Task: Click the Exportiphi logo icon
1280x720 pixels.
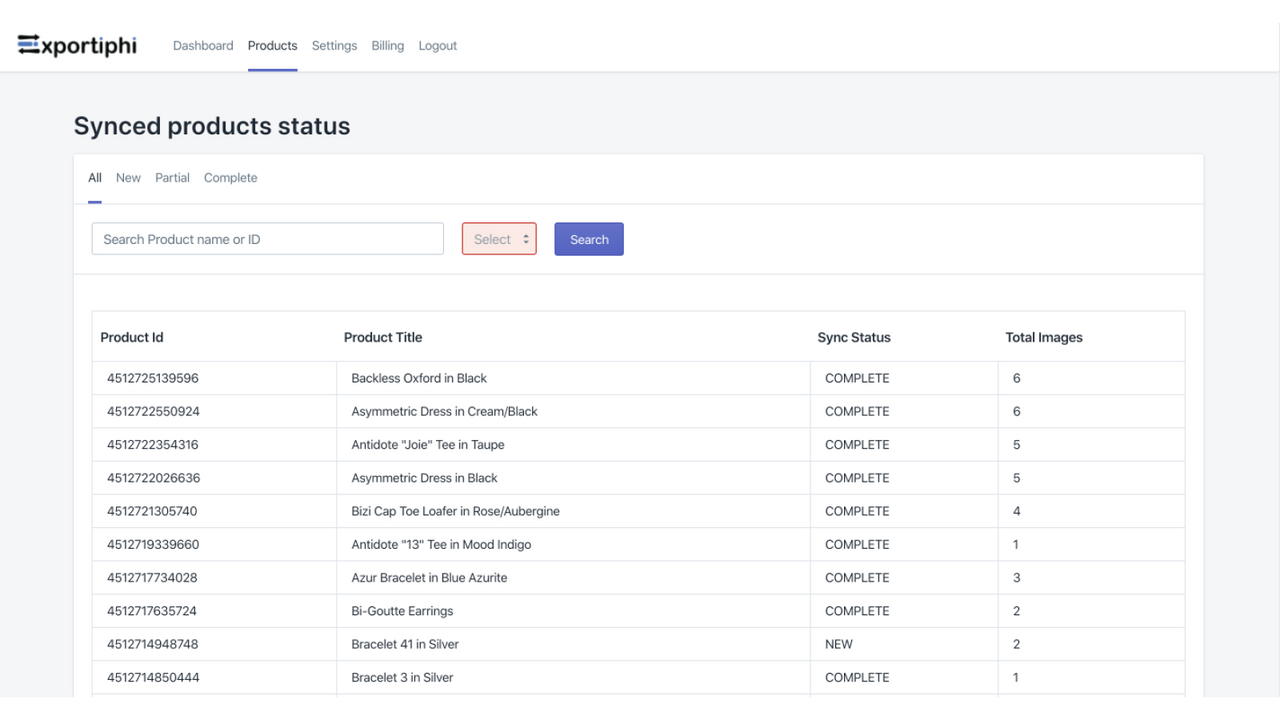Action: (x=28, y=44)
